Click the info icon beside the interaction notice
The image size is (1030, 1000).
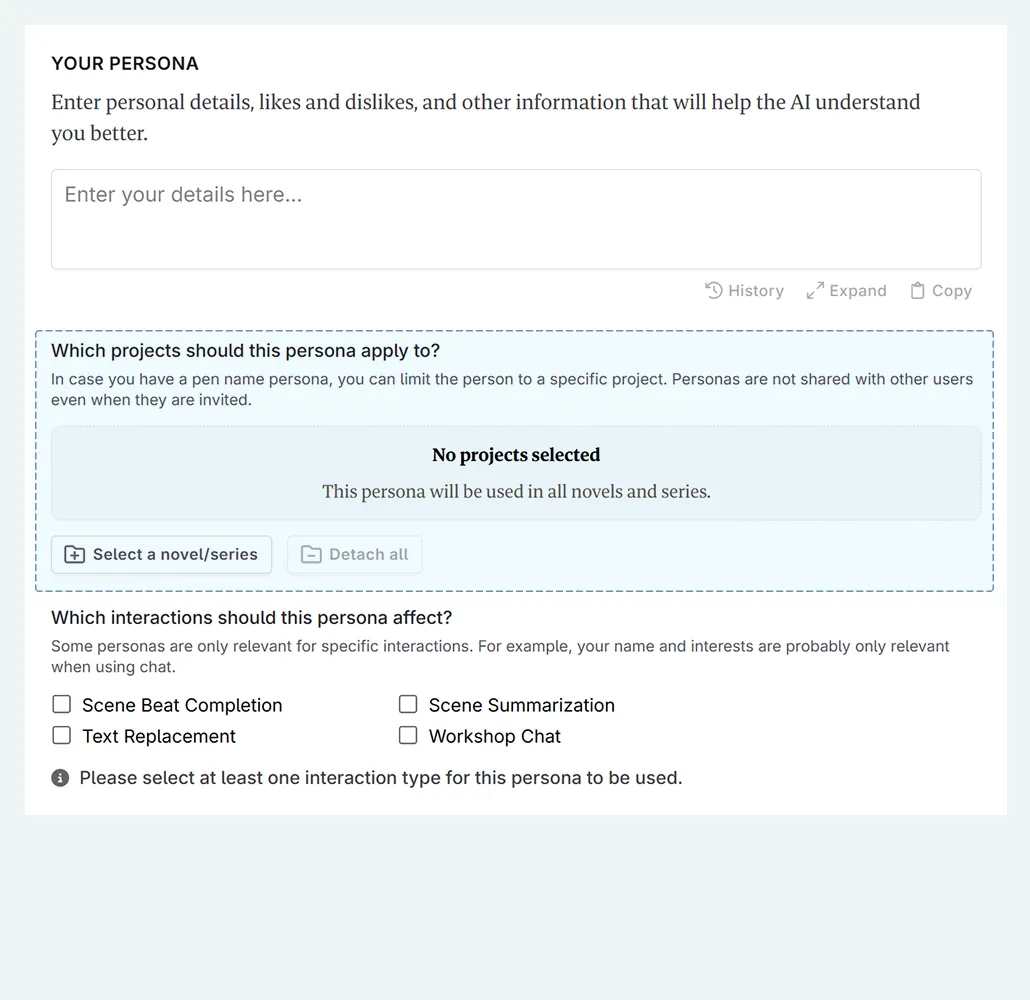pyautogui.click(x=60, y=778)
